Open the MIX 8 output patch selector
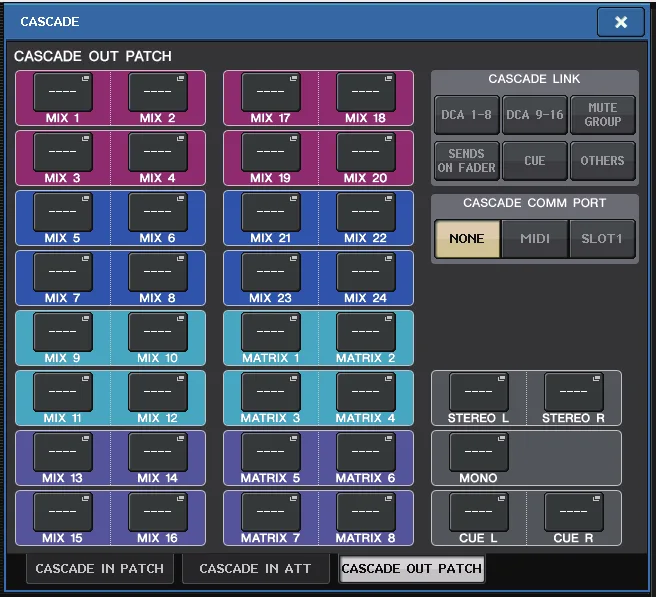 (x=158, y=272)
